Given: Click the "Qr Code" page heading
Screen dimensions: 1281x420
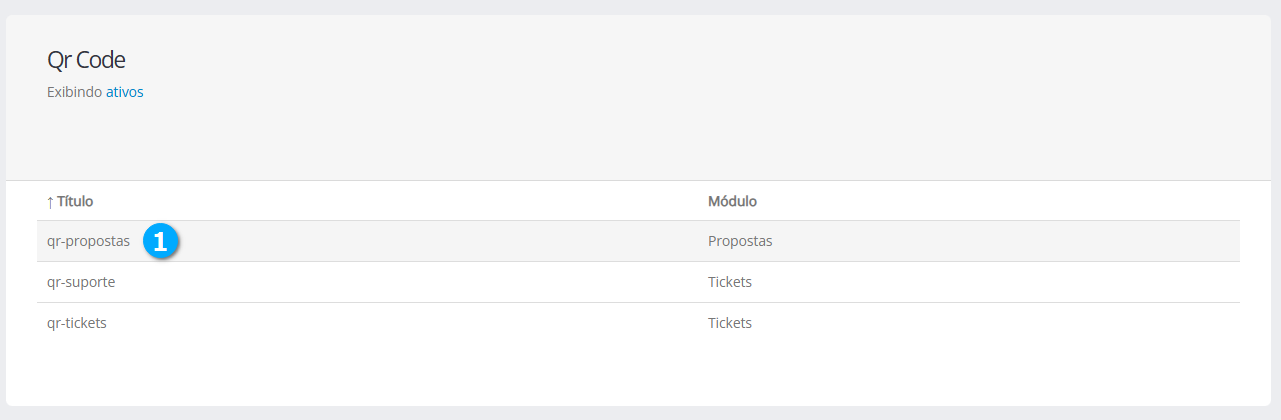Looking at the screenshot, I should click(x=86, y=60).
